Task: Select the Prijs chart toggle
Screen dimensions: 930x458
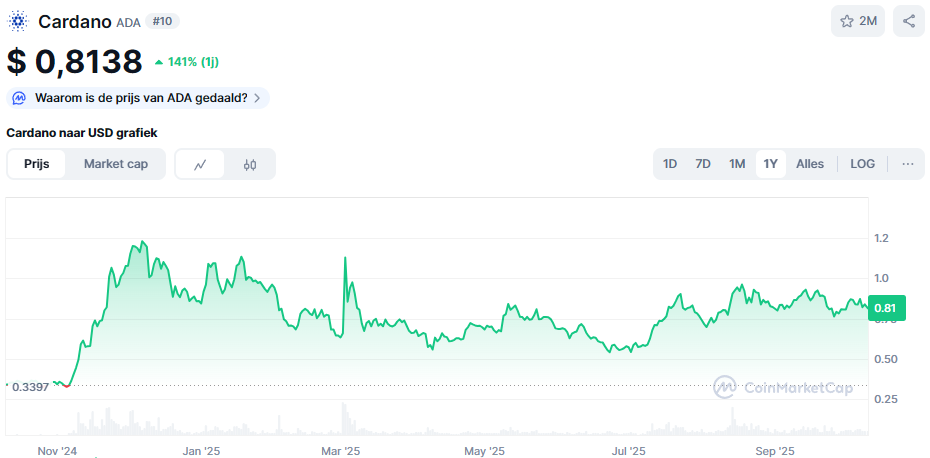Action: tap(37, 164)
